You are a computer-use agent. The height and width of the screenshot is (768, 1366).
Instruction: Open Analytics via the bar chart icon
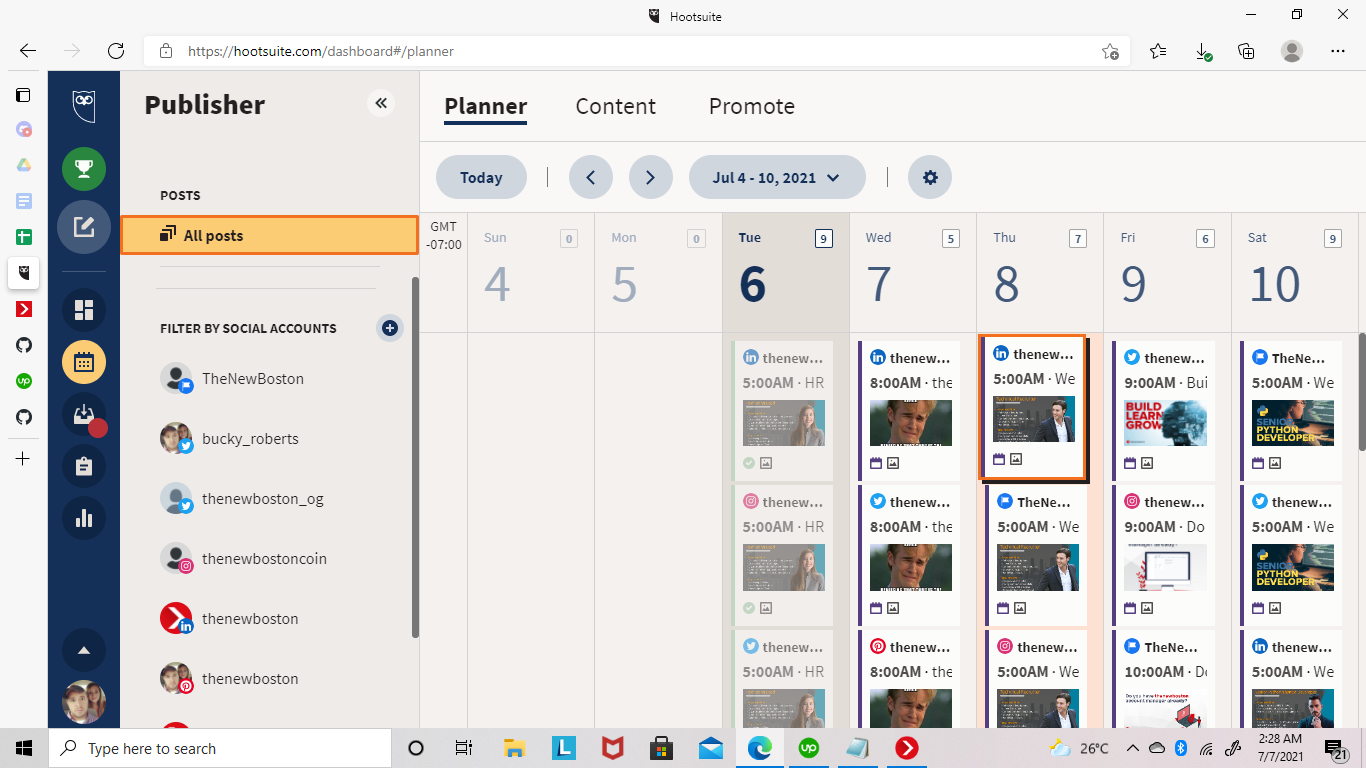84,517
